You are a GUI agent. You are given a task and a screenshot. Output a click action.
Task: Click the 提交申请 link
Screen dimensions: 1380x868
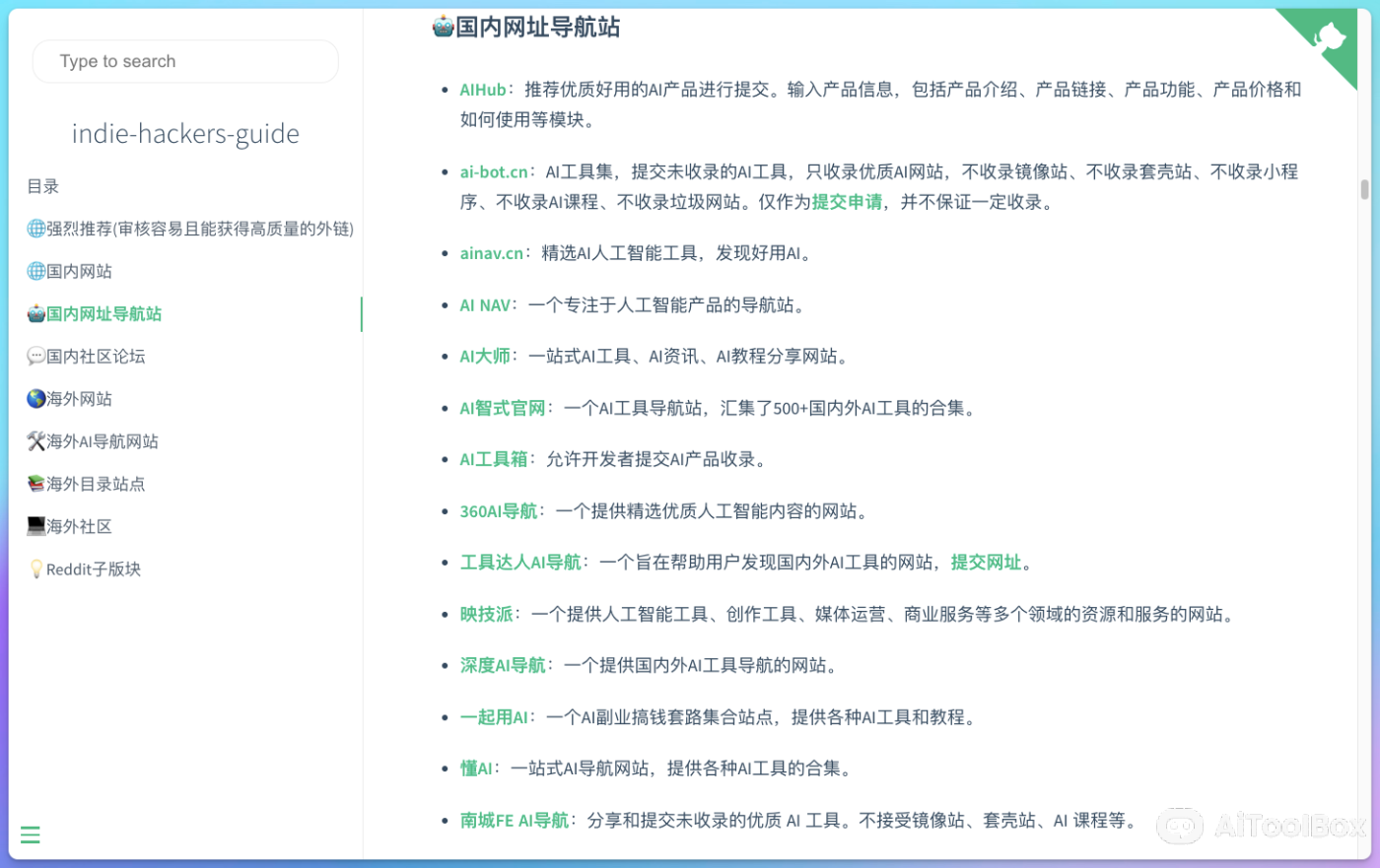pyautogui.click(x=848, y=202)
